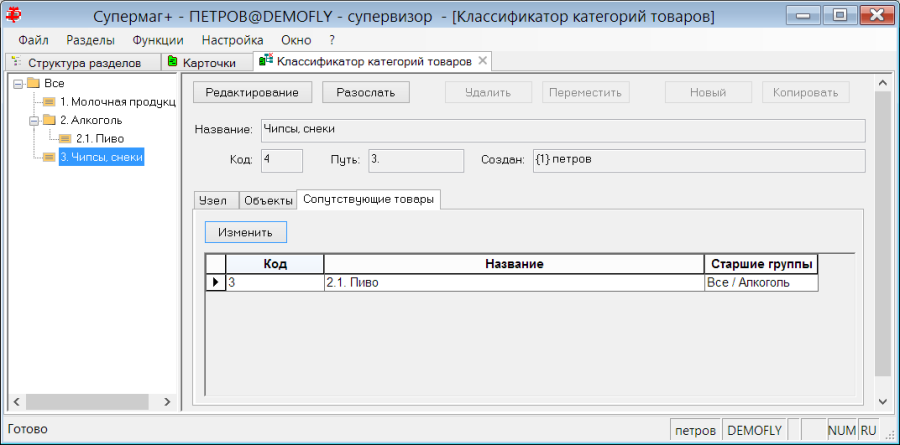
Task: Open the Функции menu
Action: [x=158, y=40]
